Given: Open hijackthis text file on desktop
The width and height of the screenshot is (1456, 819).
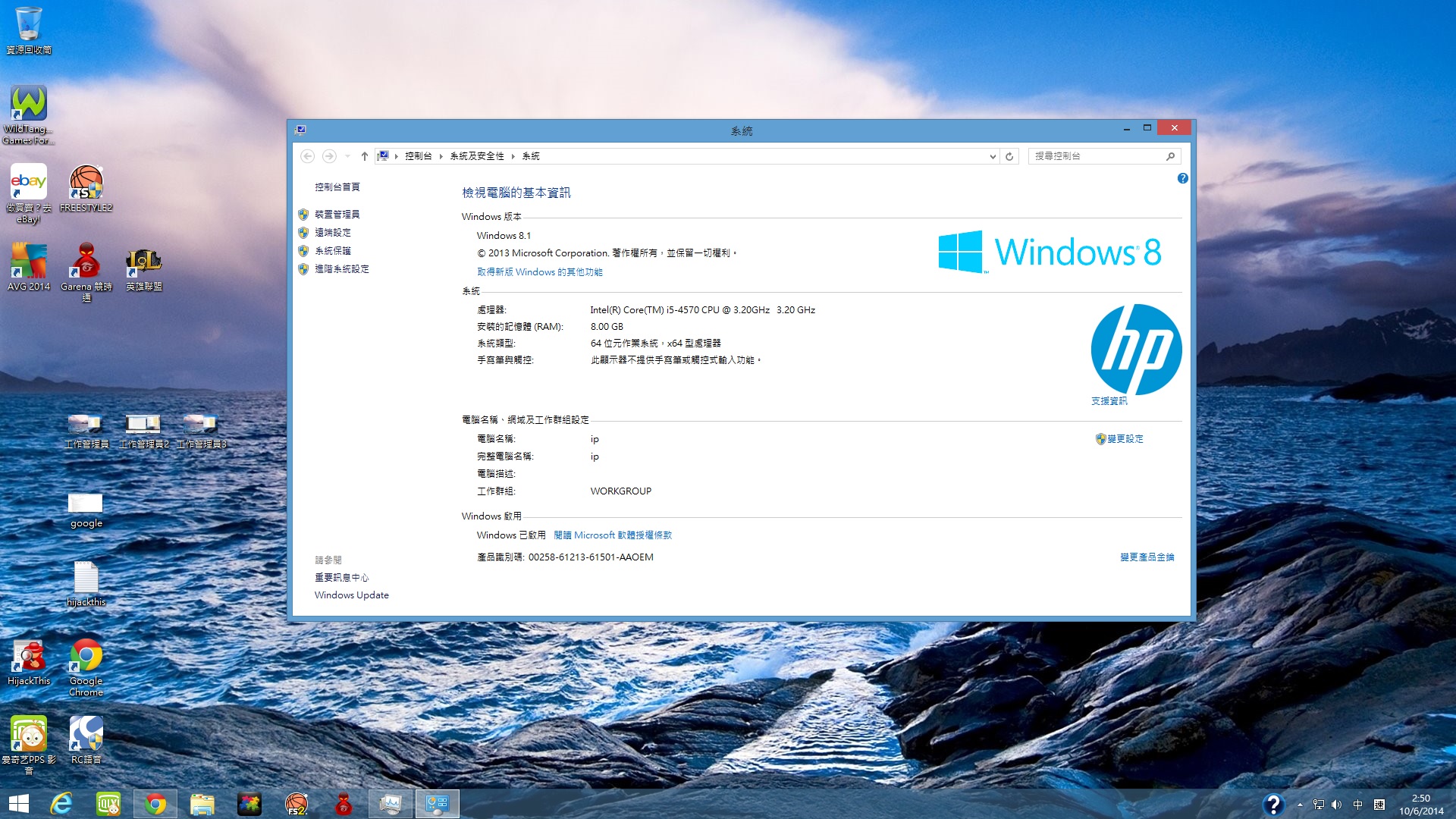Looking at the screenshot, I should (x=86, y=584).
